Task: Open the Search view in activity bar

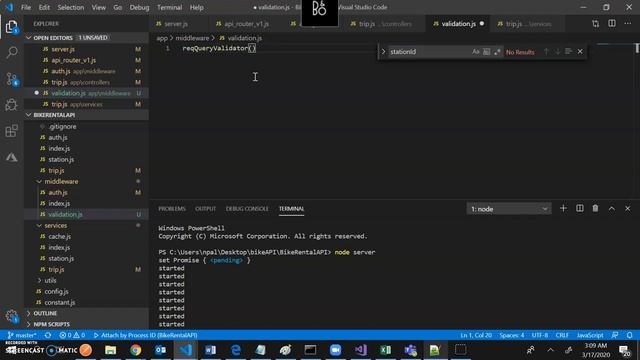Action: (x=11, y=52)
